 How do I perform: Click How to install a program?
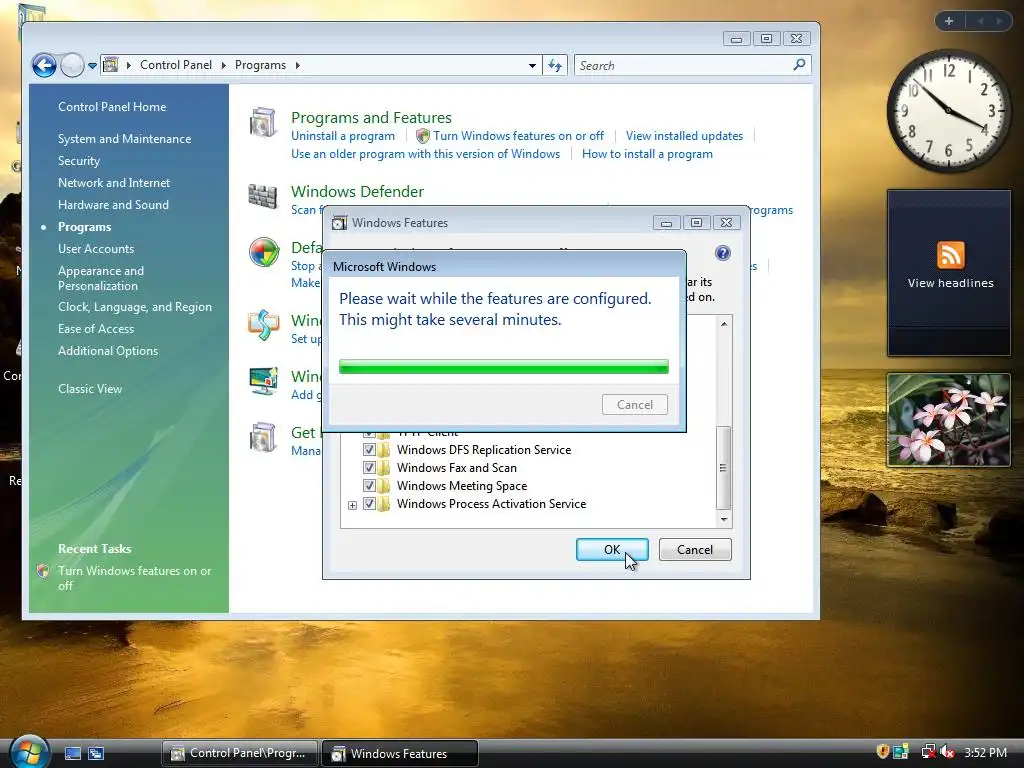click(x=647, y=154)
